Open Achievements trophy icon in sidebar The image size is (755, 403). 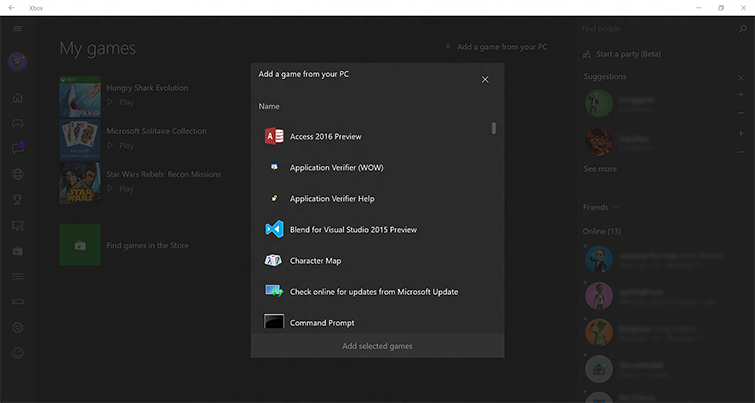click(17, 199)
